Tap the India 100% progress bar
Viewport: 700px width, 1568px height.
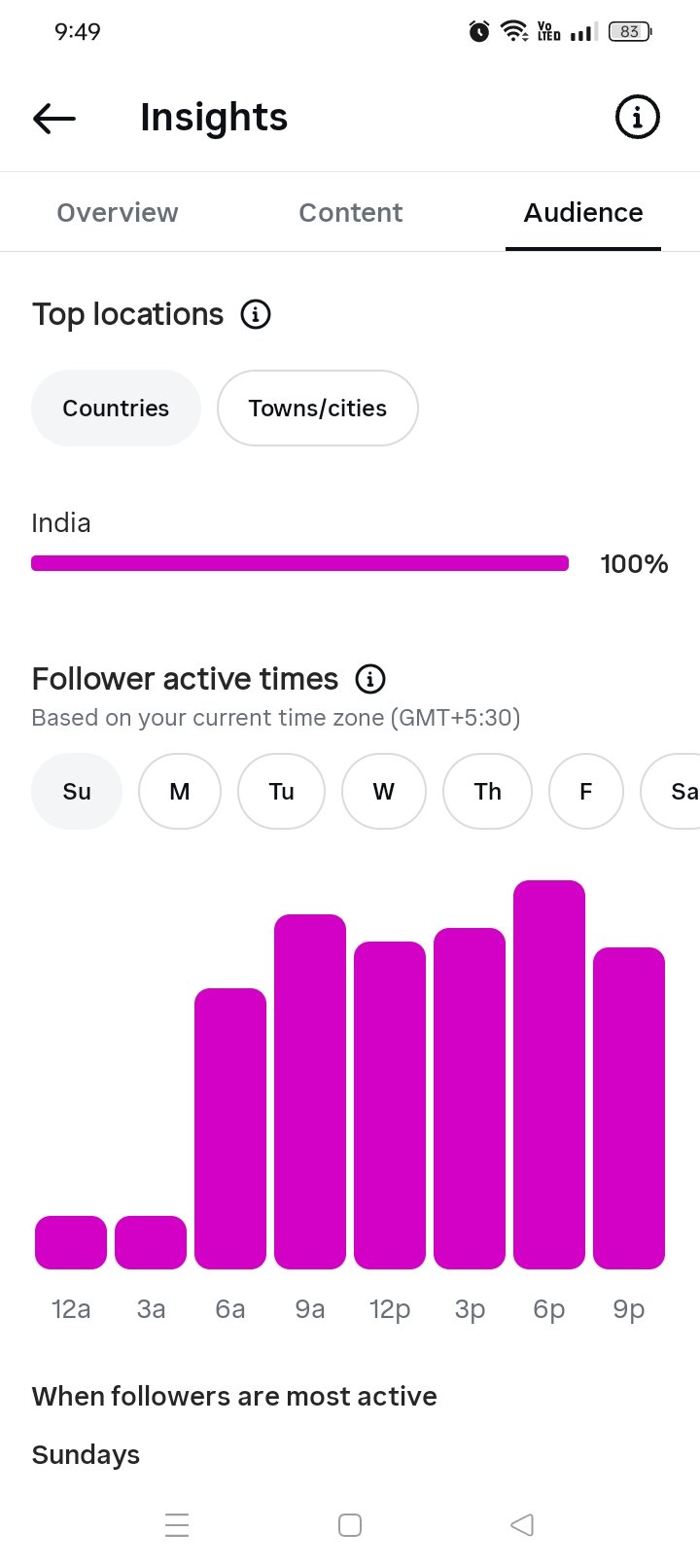299,563
